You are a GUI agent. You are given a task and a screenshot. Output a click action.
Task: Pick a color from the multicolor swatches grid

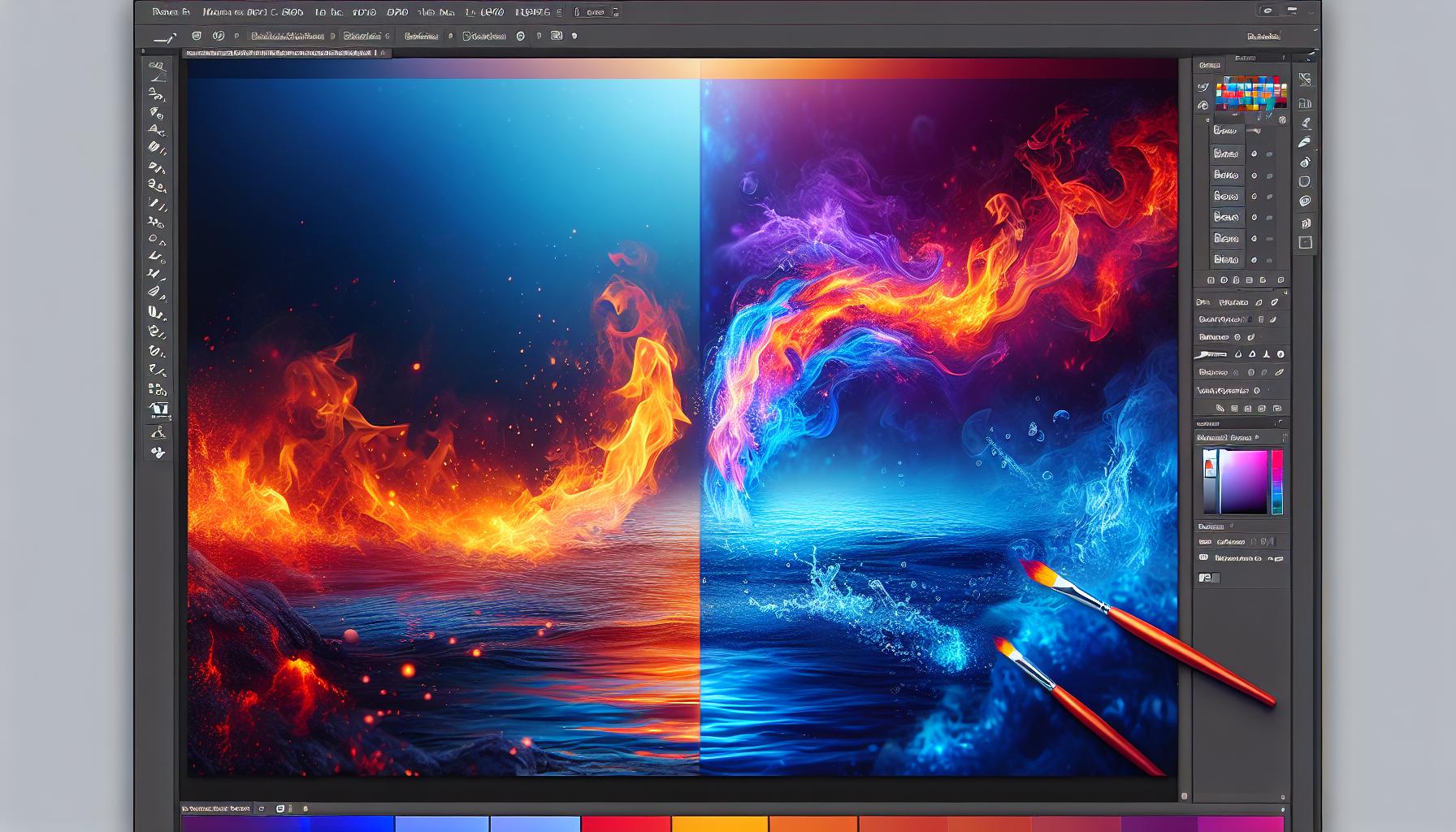tap(1251, 93)
